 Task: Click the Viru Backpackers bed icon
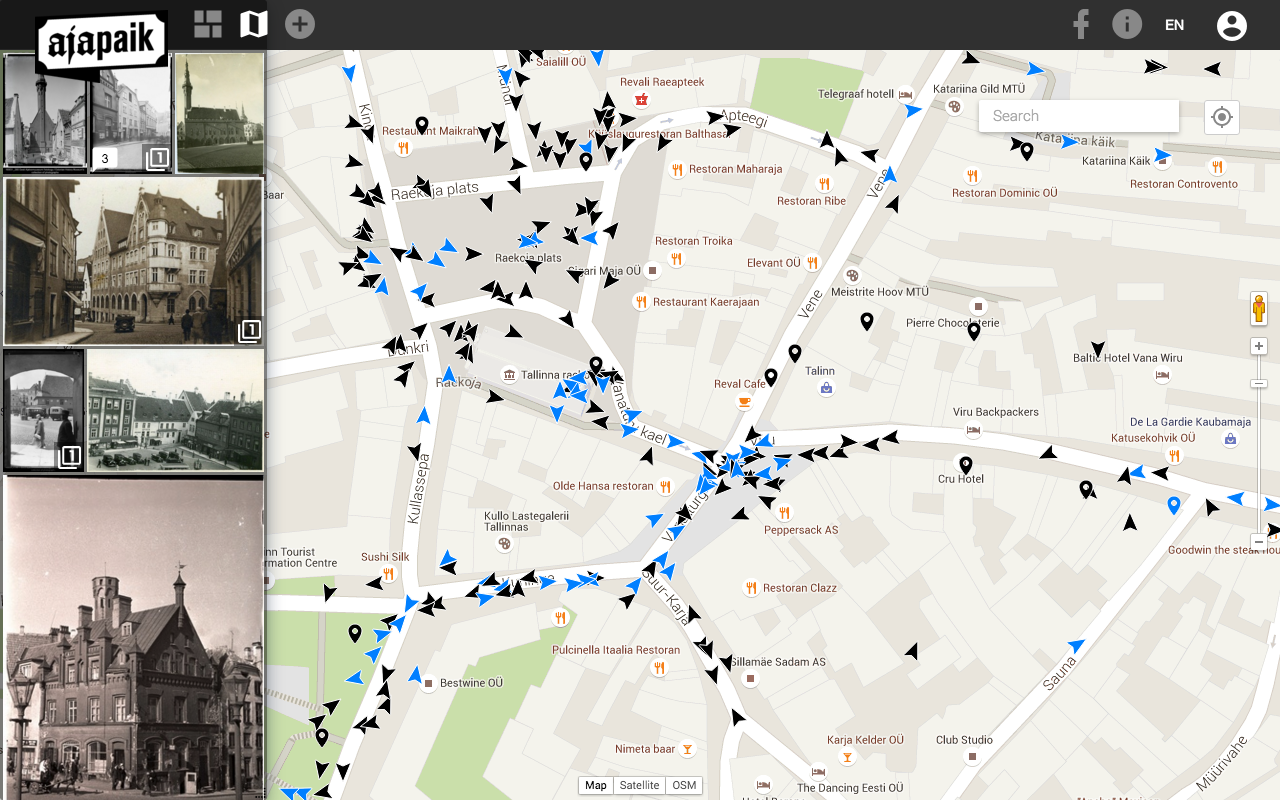[973, 430]
